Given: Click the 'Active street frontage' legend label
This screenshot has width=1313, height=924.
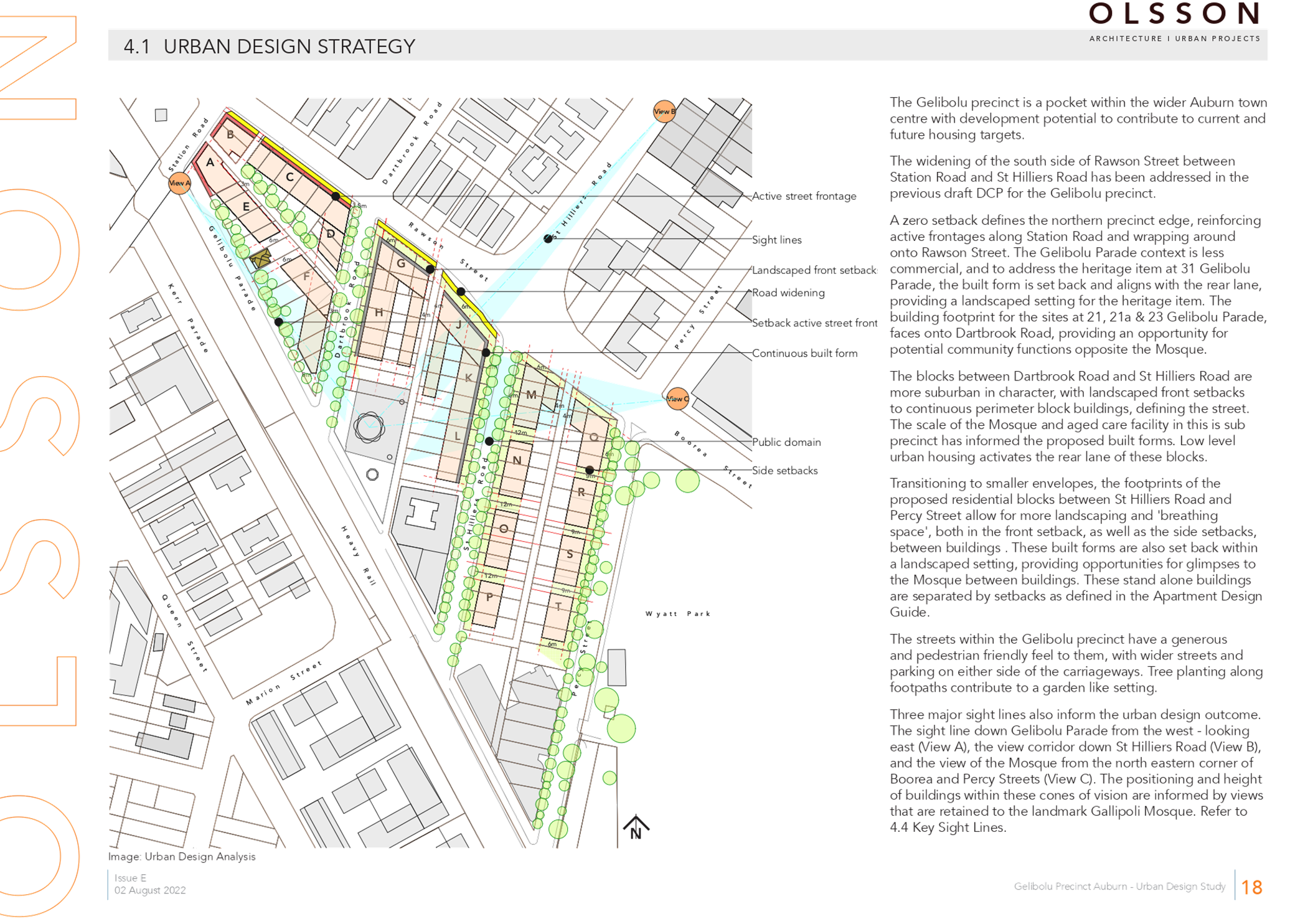Looking at the screenshot, I should (804, 197).
